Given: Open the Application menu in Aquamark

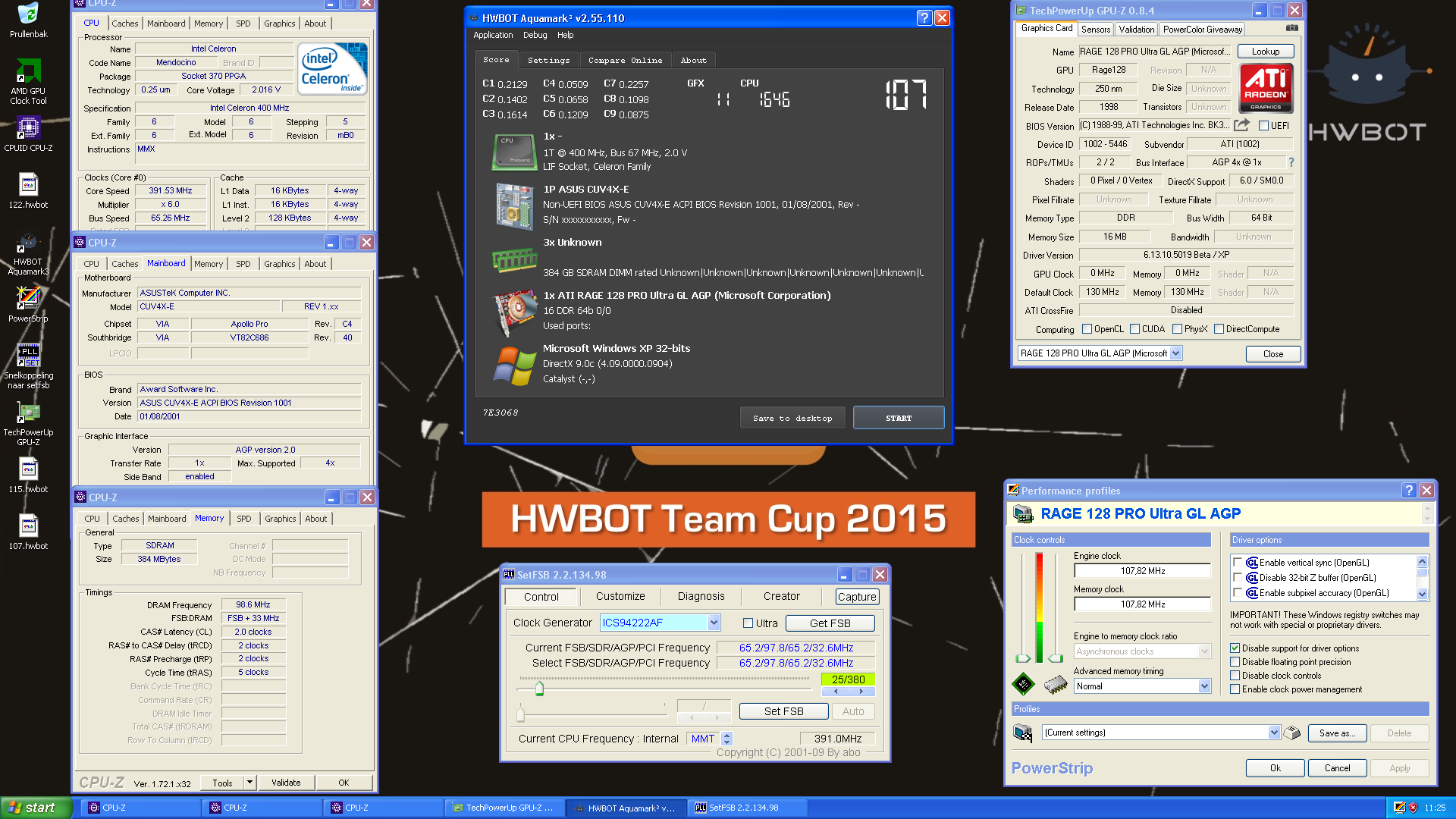Looking at the screenshot, I should tap(493, 35).
